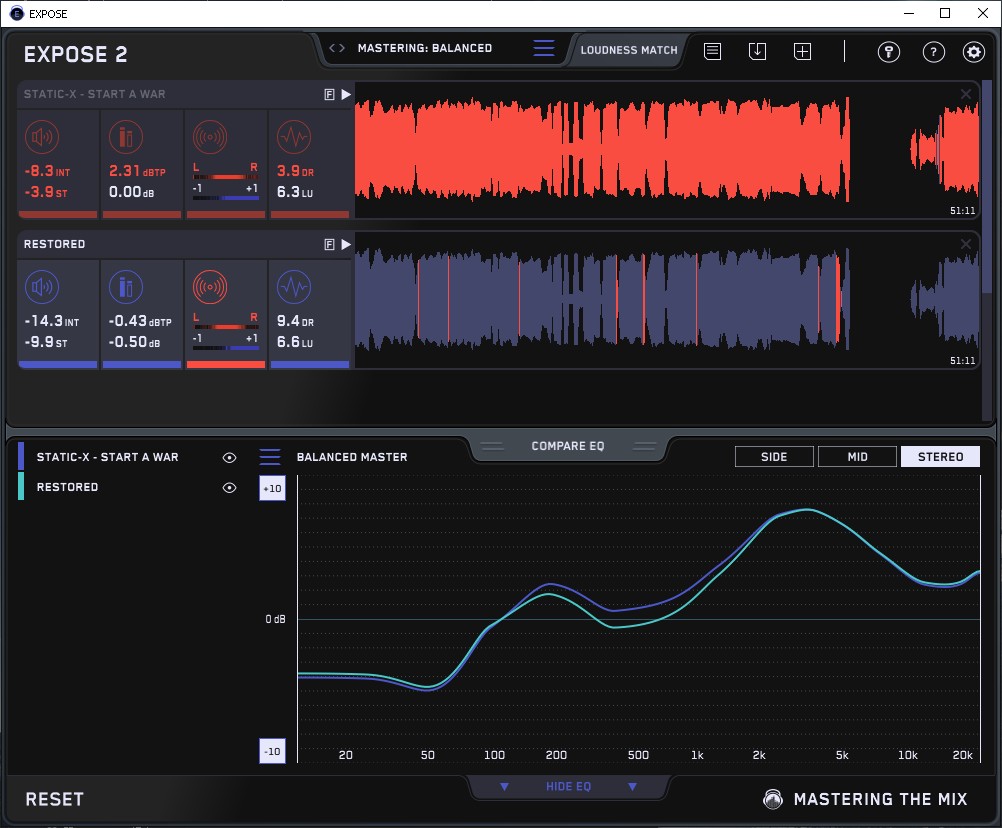
Task: Click loudness speaker icon on Static-X track
Action: point(42,137)
